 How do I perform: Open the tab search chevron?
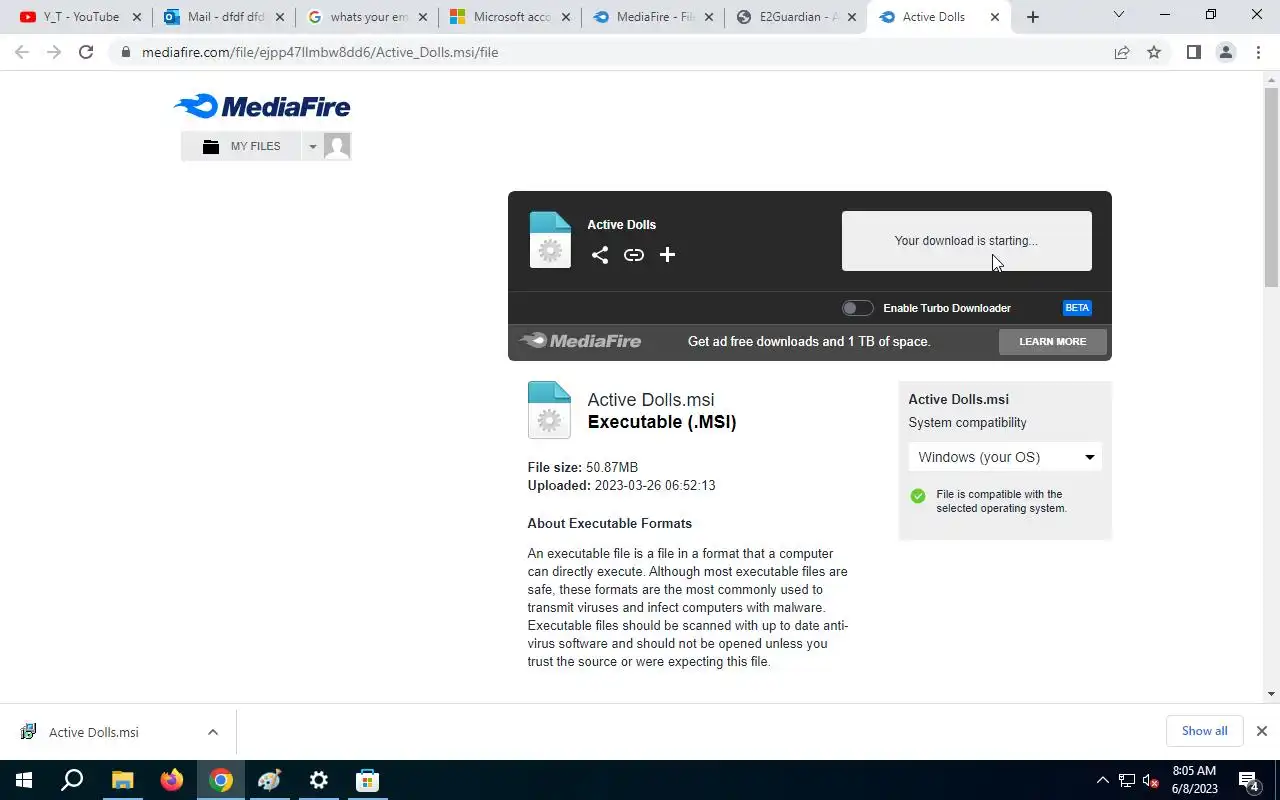pyautogui.click(x=1119, y=15)
